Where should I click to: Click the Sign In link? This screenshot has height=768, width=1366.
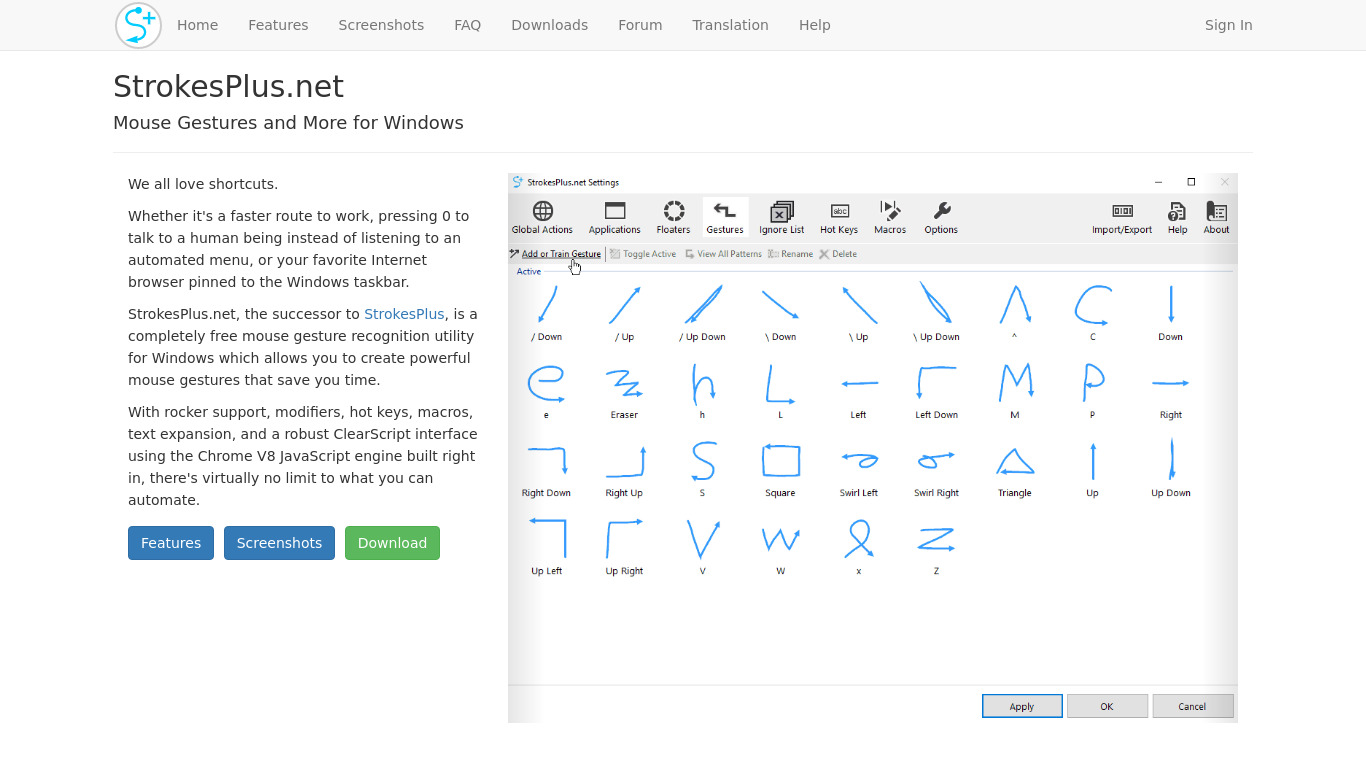tap(1228, 25)
